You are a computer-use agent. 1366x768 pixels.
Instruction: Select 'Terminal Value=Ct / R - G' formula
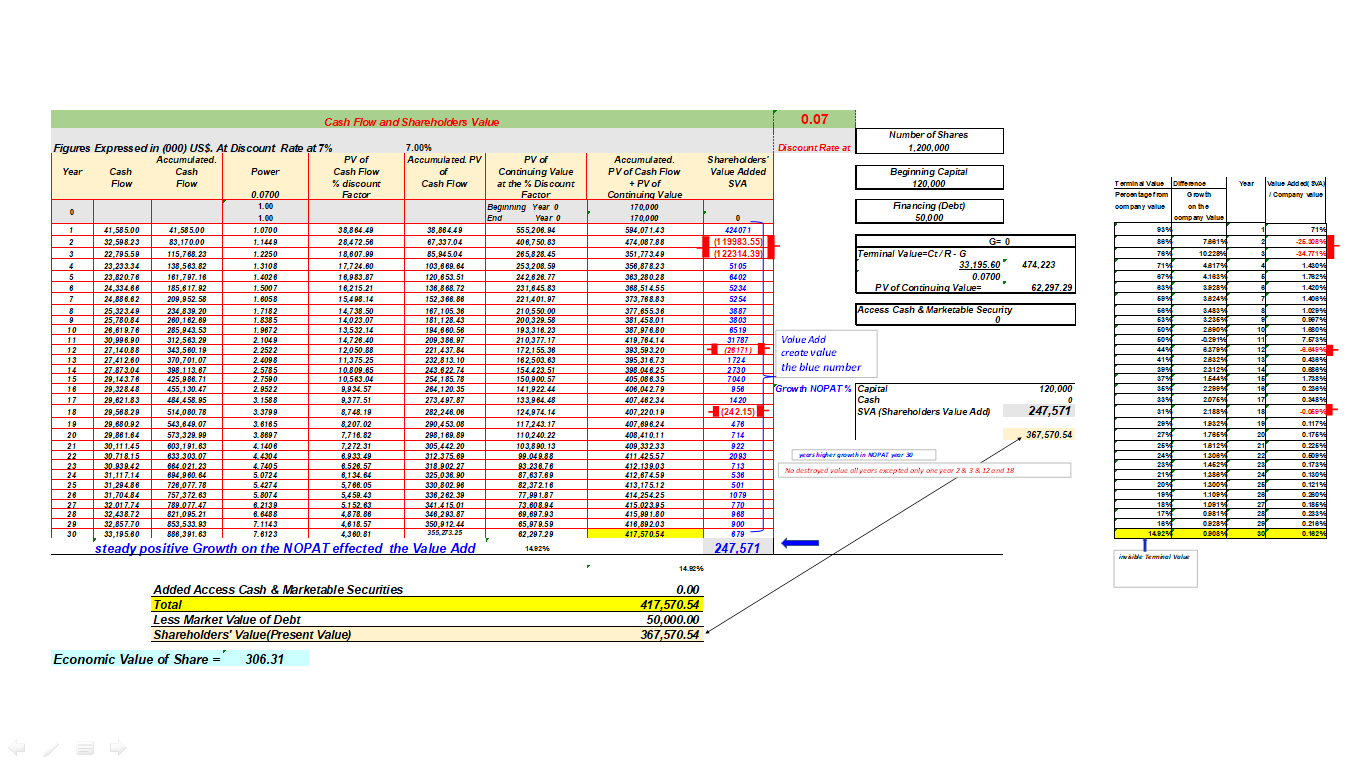(912, 254)
